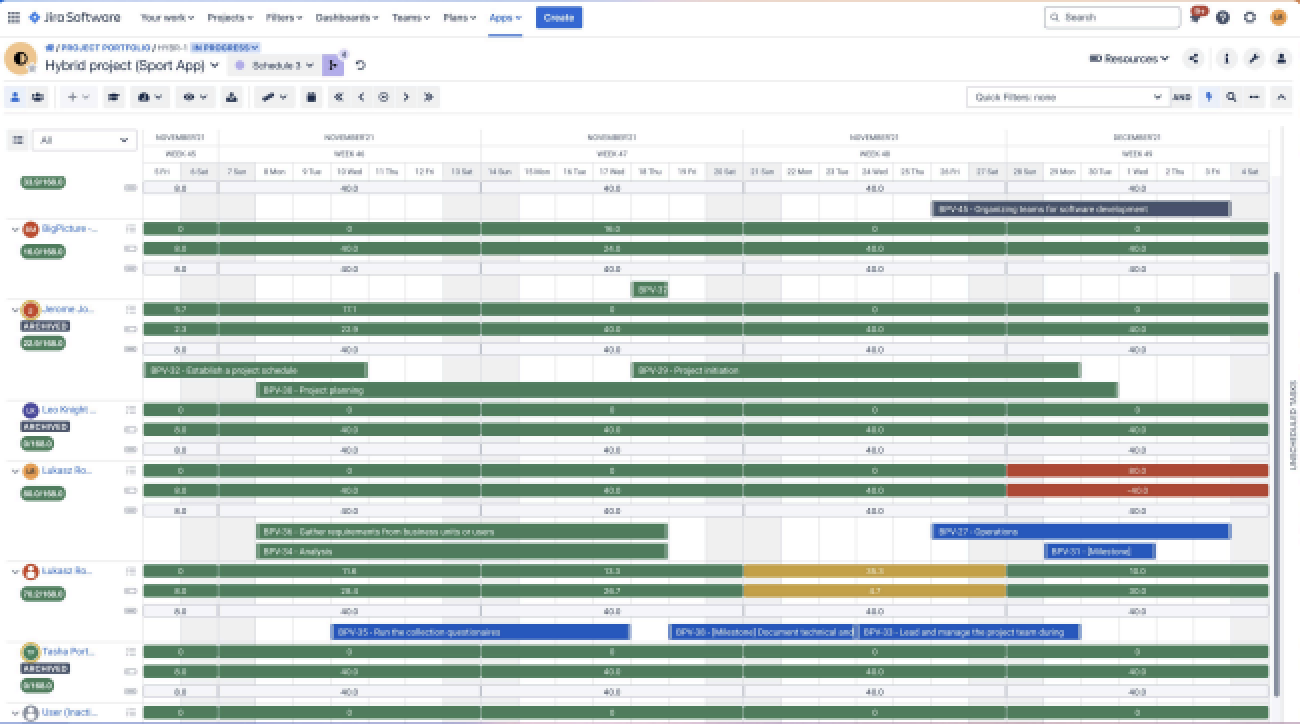Toggle the blue pin filter button
Screen dimensions: 1300x726
(1209, 97)
